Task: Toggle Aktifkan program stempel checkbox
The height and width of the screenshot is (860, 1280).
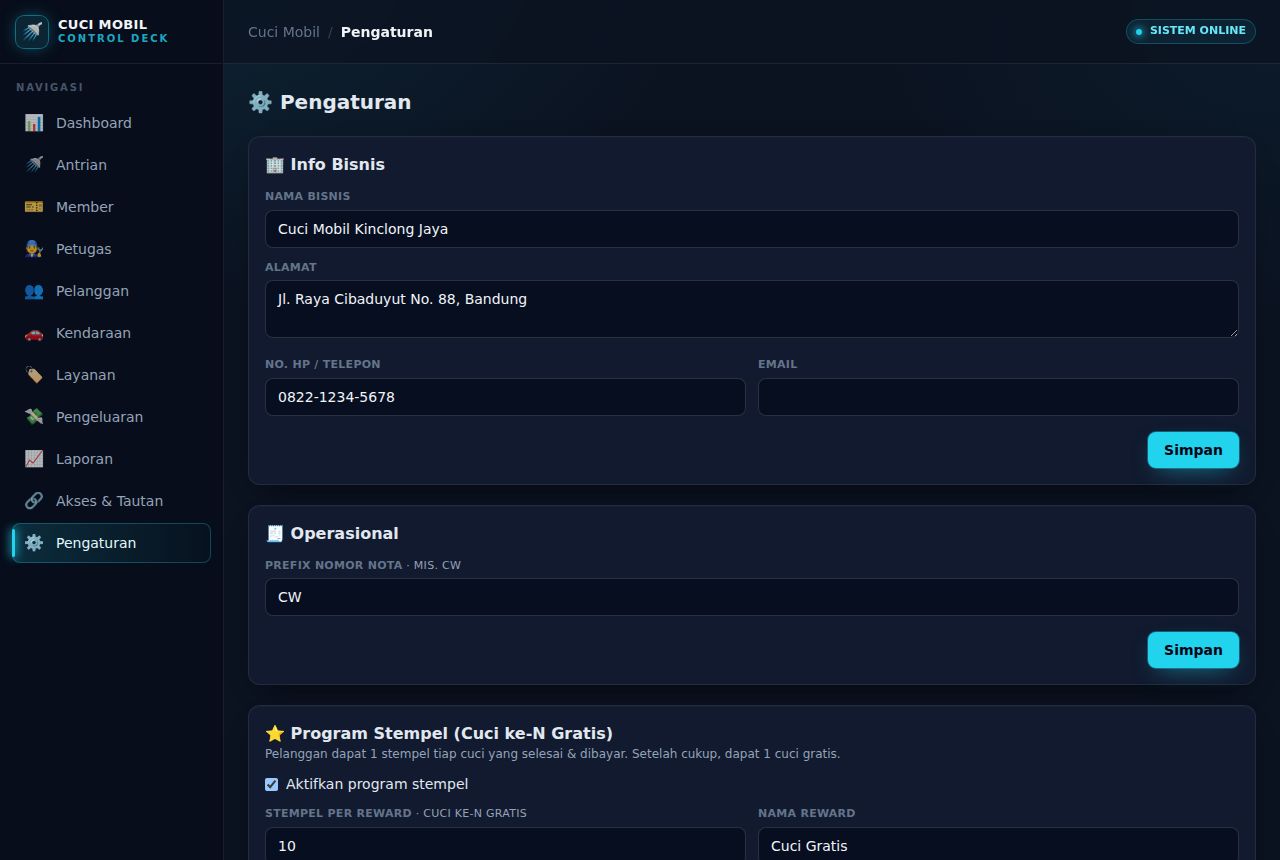Action: [x=271, y=784]
